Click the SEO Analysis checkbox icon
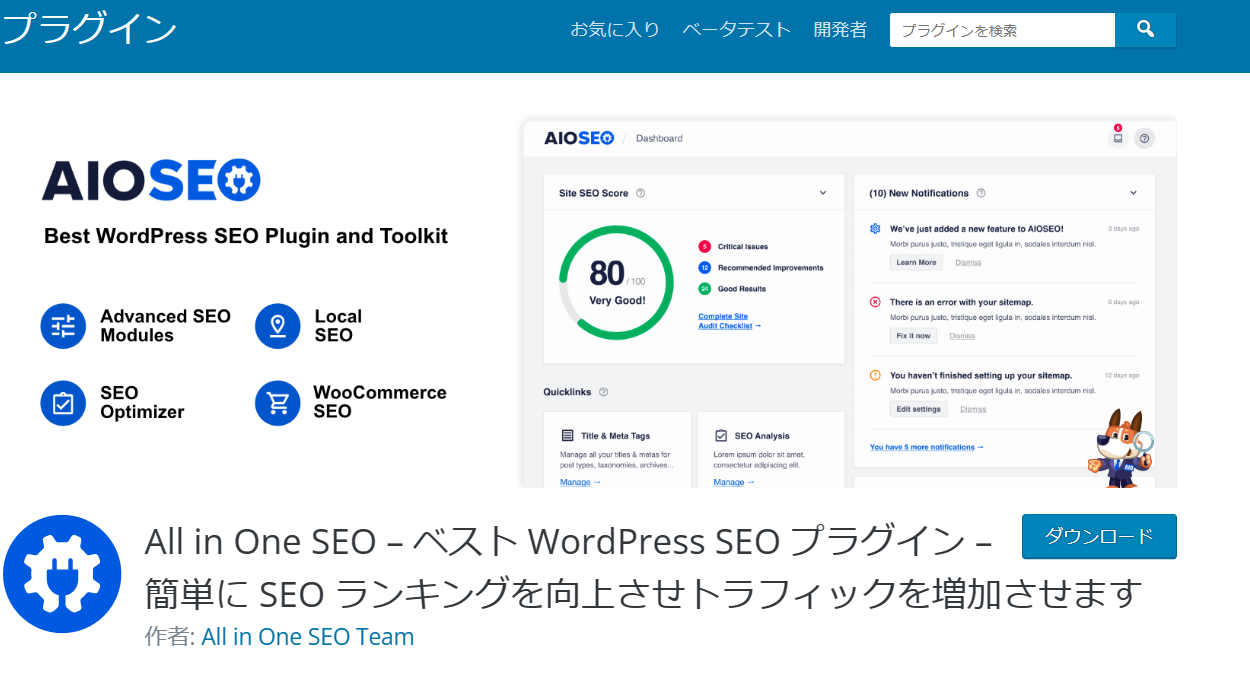The image size is (1250, 700). (x=721, y=436)
